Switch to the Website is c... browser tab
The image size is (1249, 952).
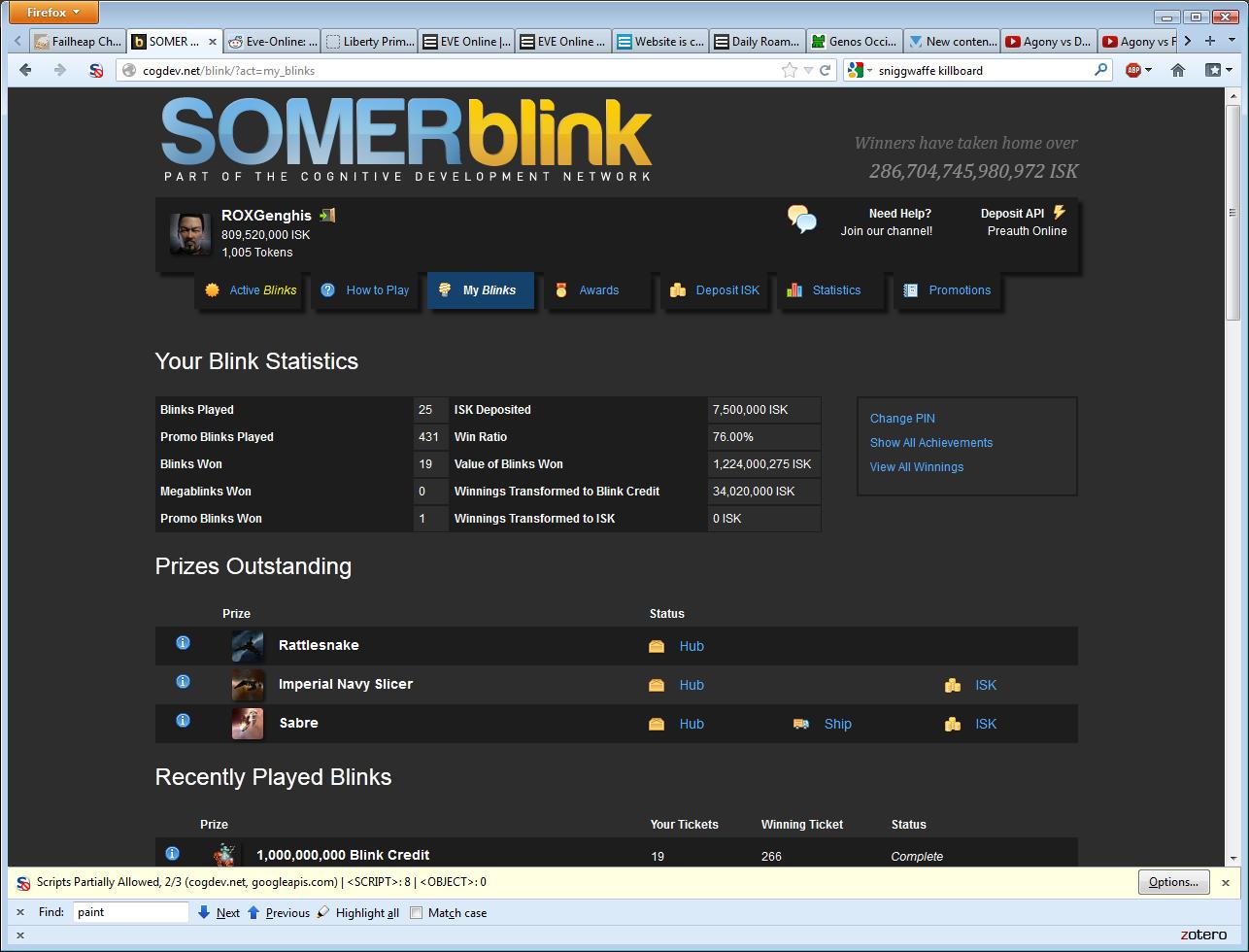click(x=661, y=41)
